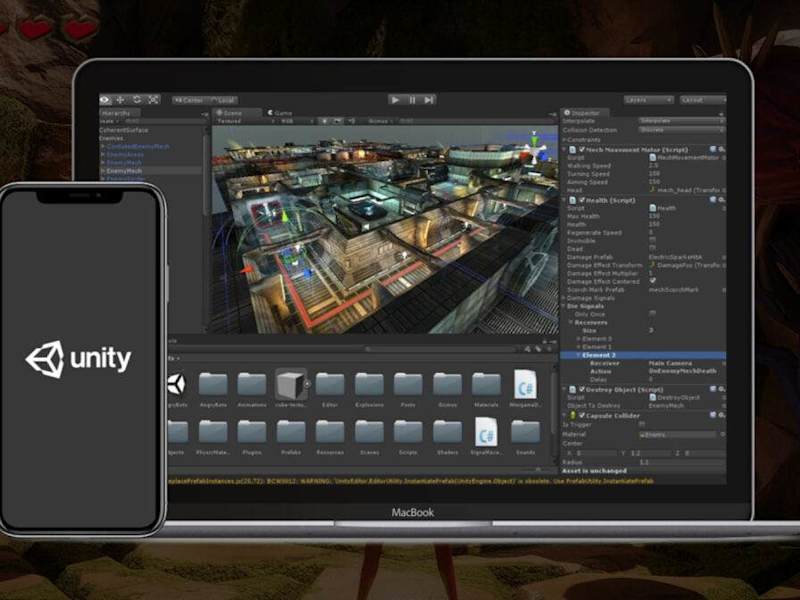The width and height of the screenshot is (800, 600).
Task: Edit the Walking Speed value field
Action: (x=686, y=166)
